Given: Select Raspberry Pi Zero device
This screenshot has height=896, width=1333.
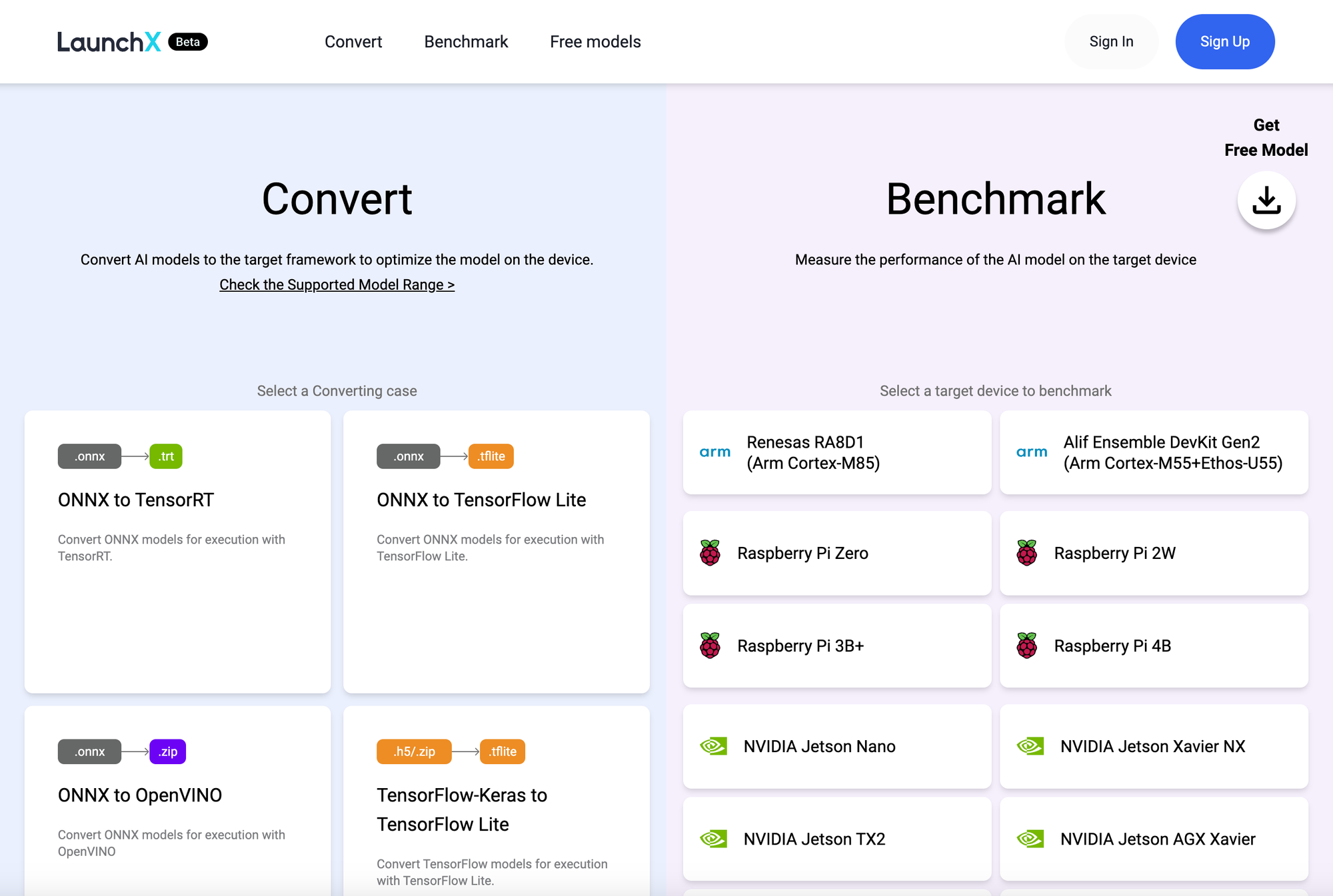Looking at the screenshot, I should (837, 553).
